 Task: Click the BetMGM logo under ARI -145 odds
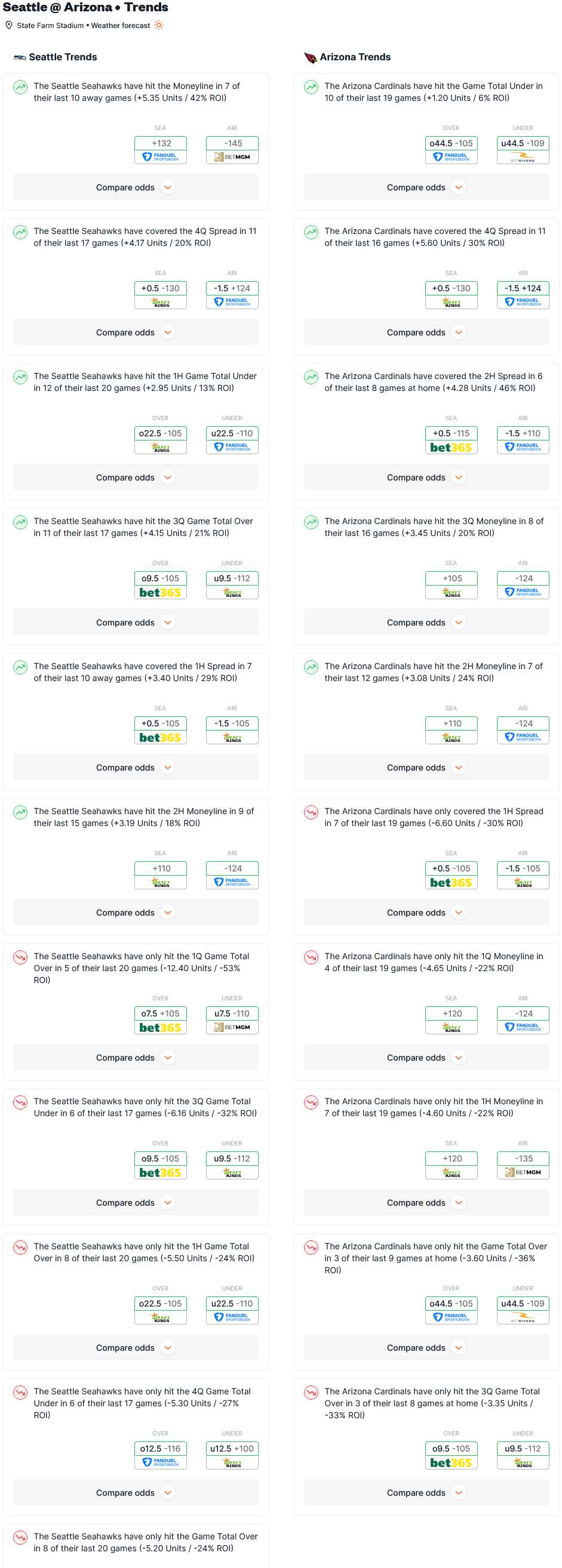click(x=232, y=157)
